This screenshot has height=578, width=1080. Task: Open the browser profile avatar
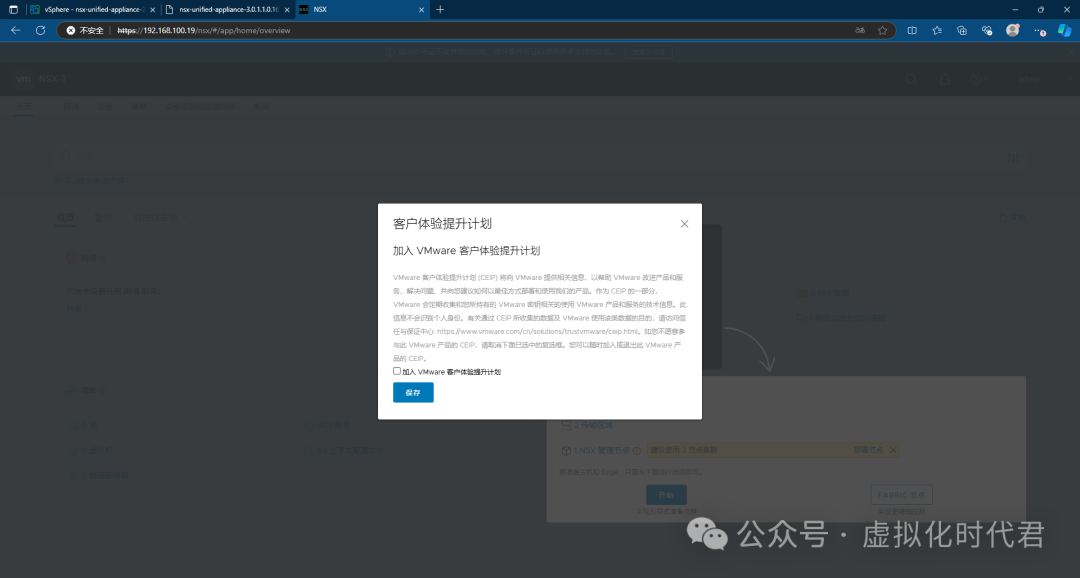tap(1012, 30)
